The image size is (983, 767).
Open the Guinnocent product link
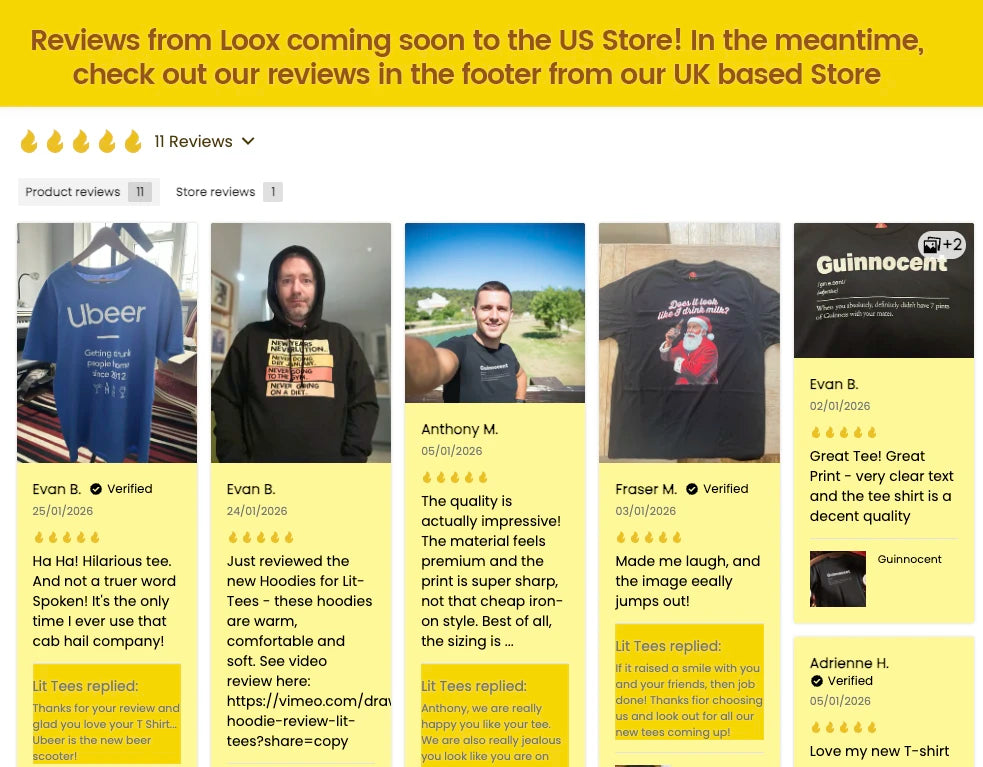[909, 559]
